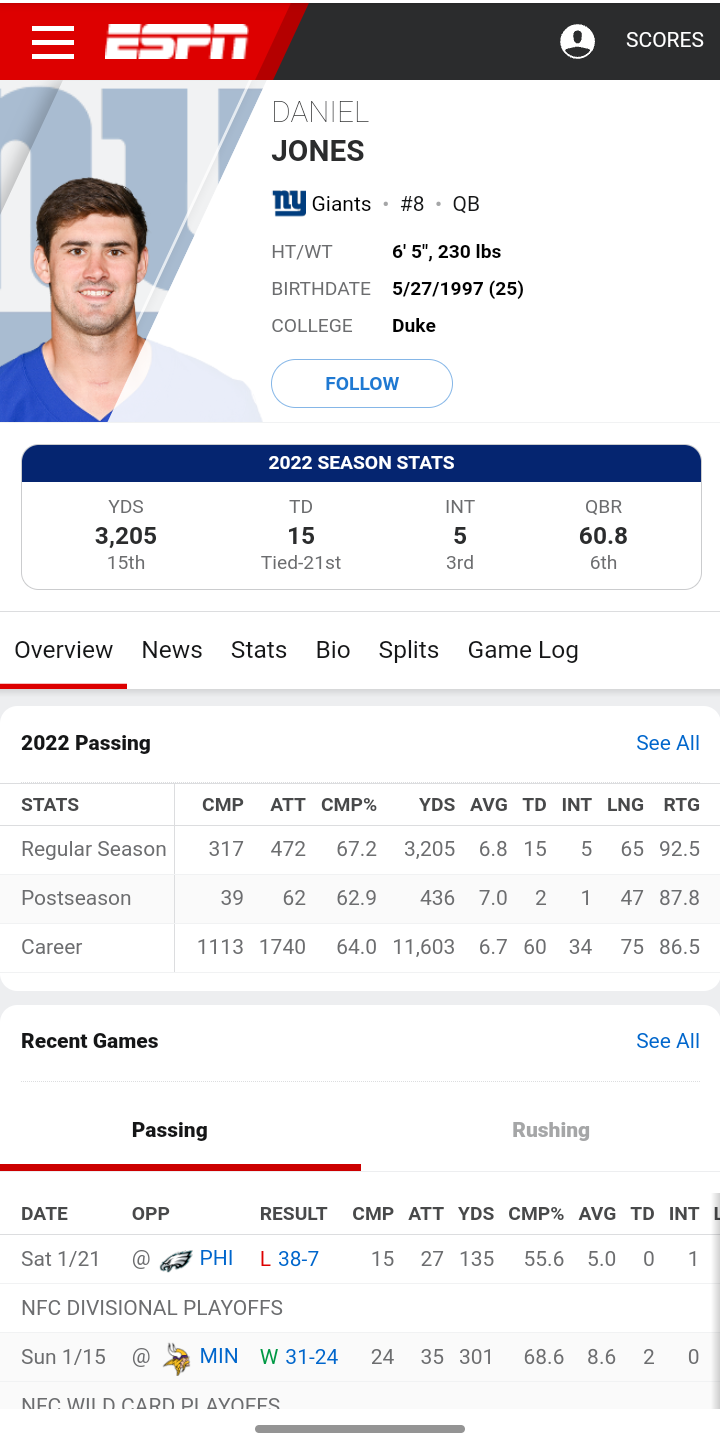Viewport: 720px width, 1450px height.
Task: Switch to the News tab
Action: (x=172, y=650)
